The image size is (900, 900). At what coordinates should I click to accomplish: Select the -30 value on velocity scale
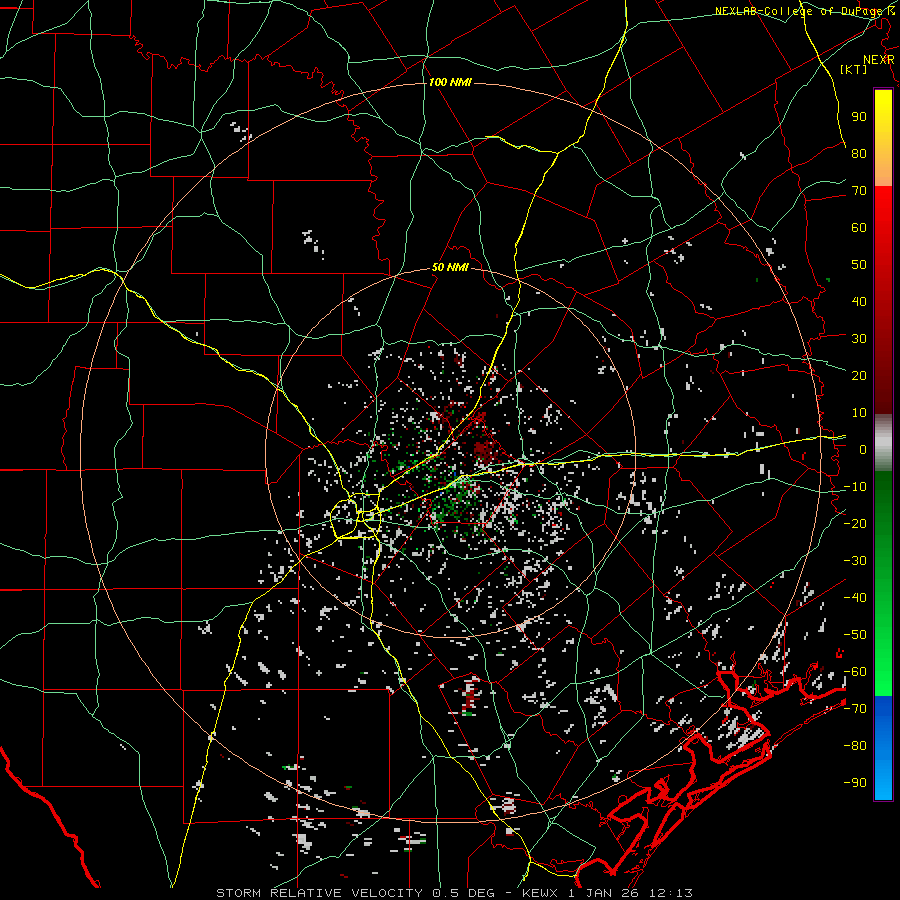(855, 561)
